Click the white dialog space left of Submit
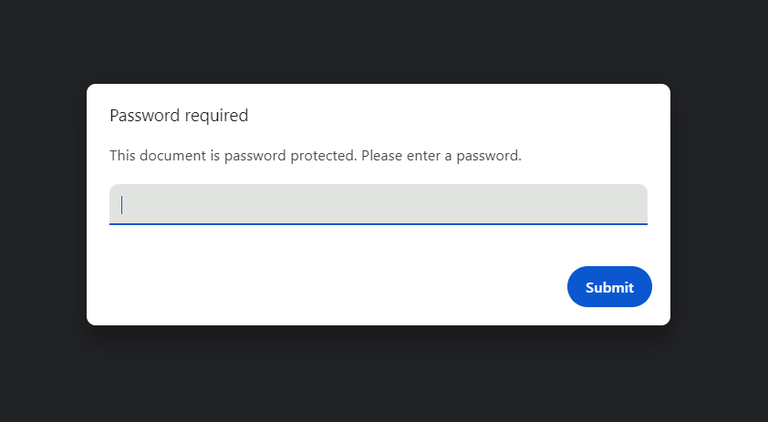The image size is (768, 422). [x=330, y=288]
